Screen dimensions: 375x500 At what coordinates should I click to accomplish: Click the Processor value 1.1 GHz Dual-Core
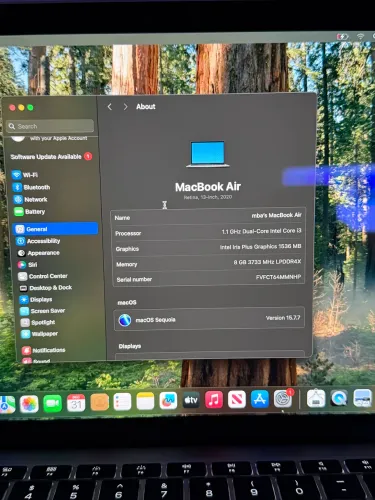(261, 231)
